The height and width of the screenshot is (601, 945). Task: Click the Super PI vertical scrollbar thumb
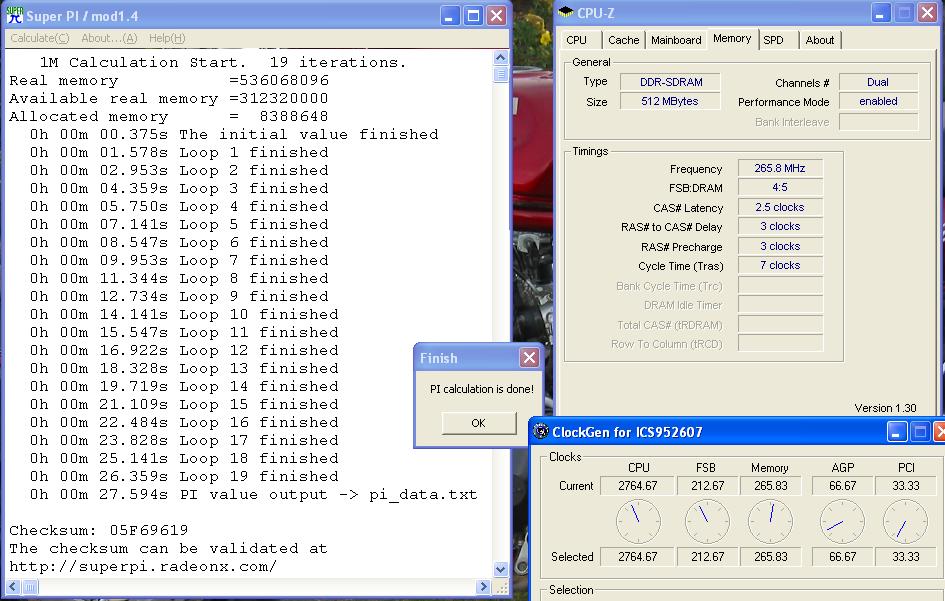pyautogui.click(x=501, y=74)
